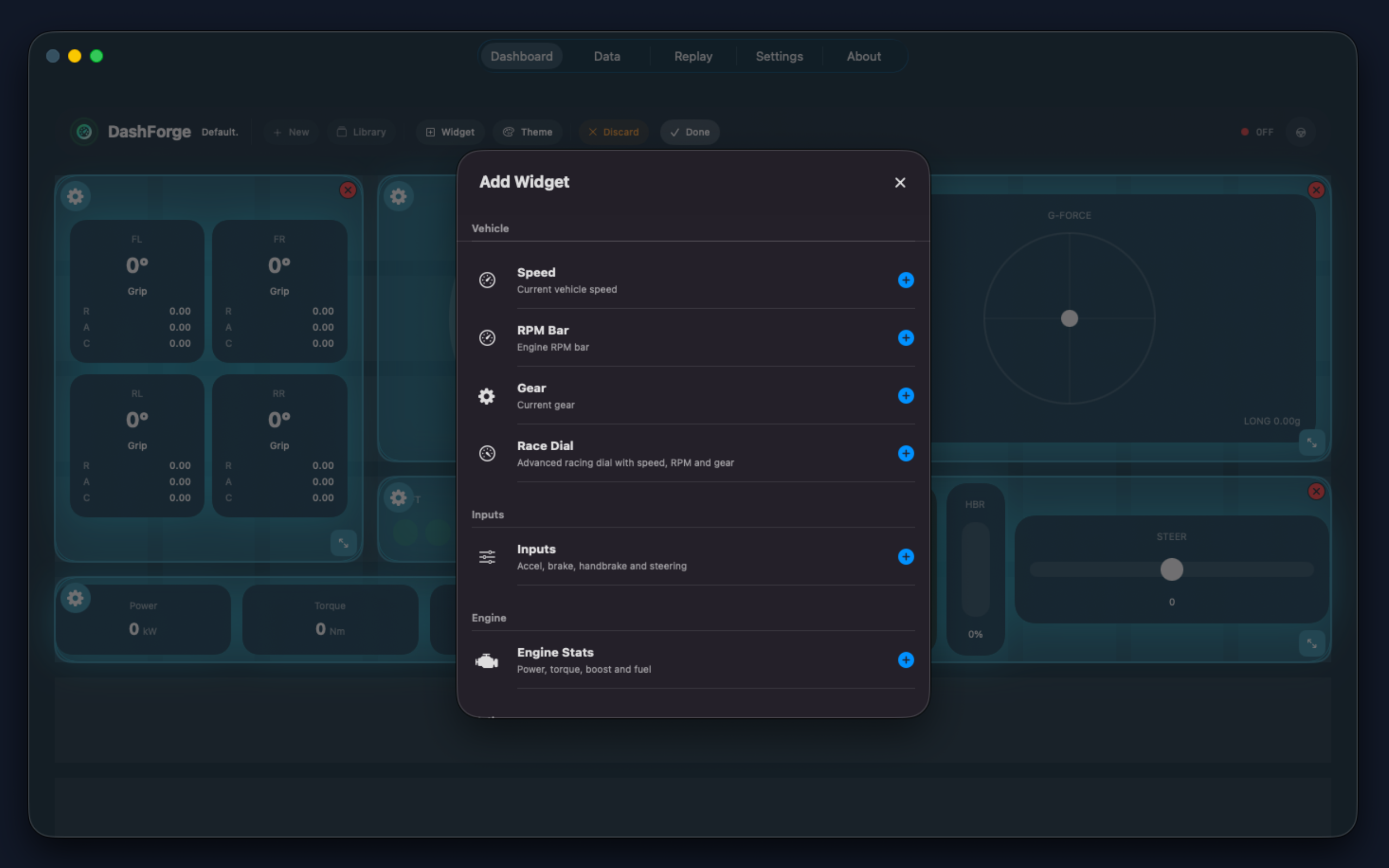Image resolution: width=1389 pixels, height=868 pixels.
Task: Click the Speed gauge icon
Action: pyautogui.click(x=487, y=280)
